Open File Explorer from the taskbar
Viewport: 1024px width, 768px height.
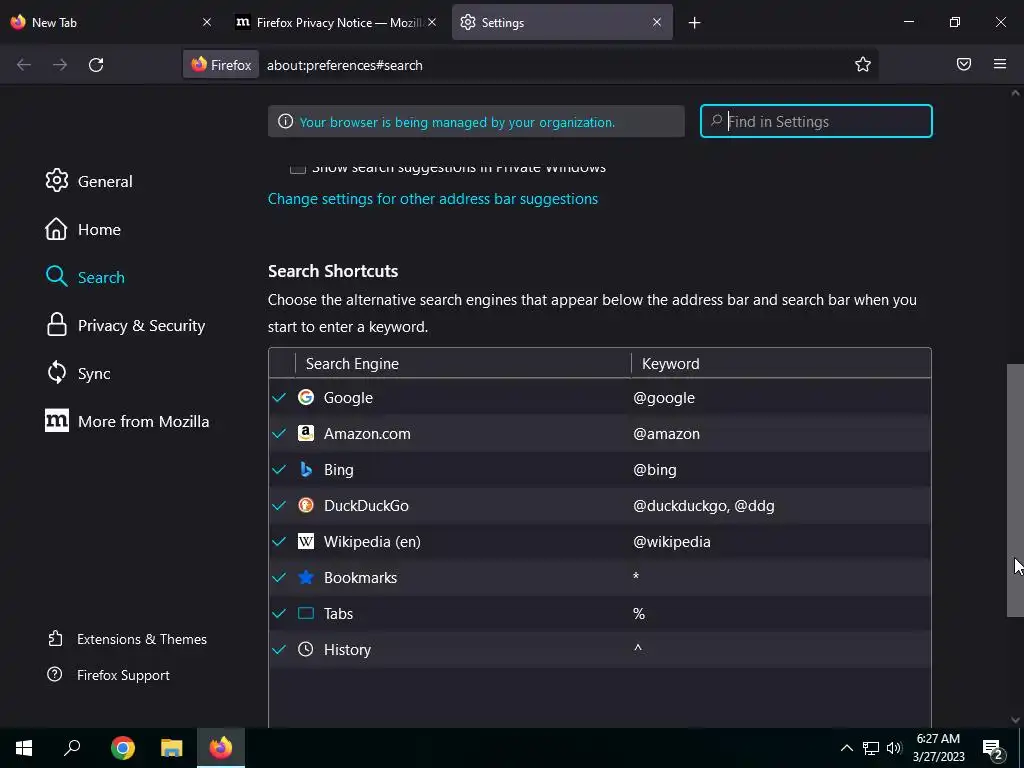click(172, 748)
